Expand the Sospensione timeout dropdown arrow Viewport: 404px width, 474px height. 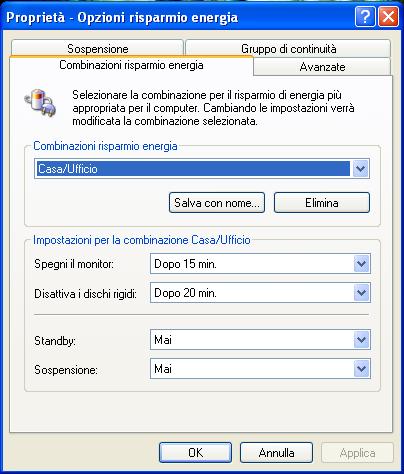point(362,369)
